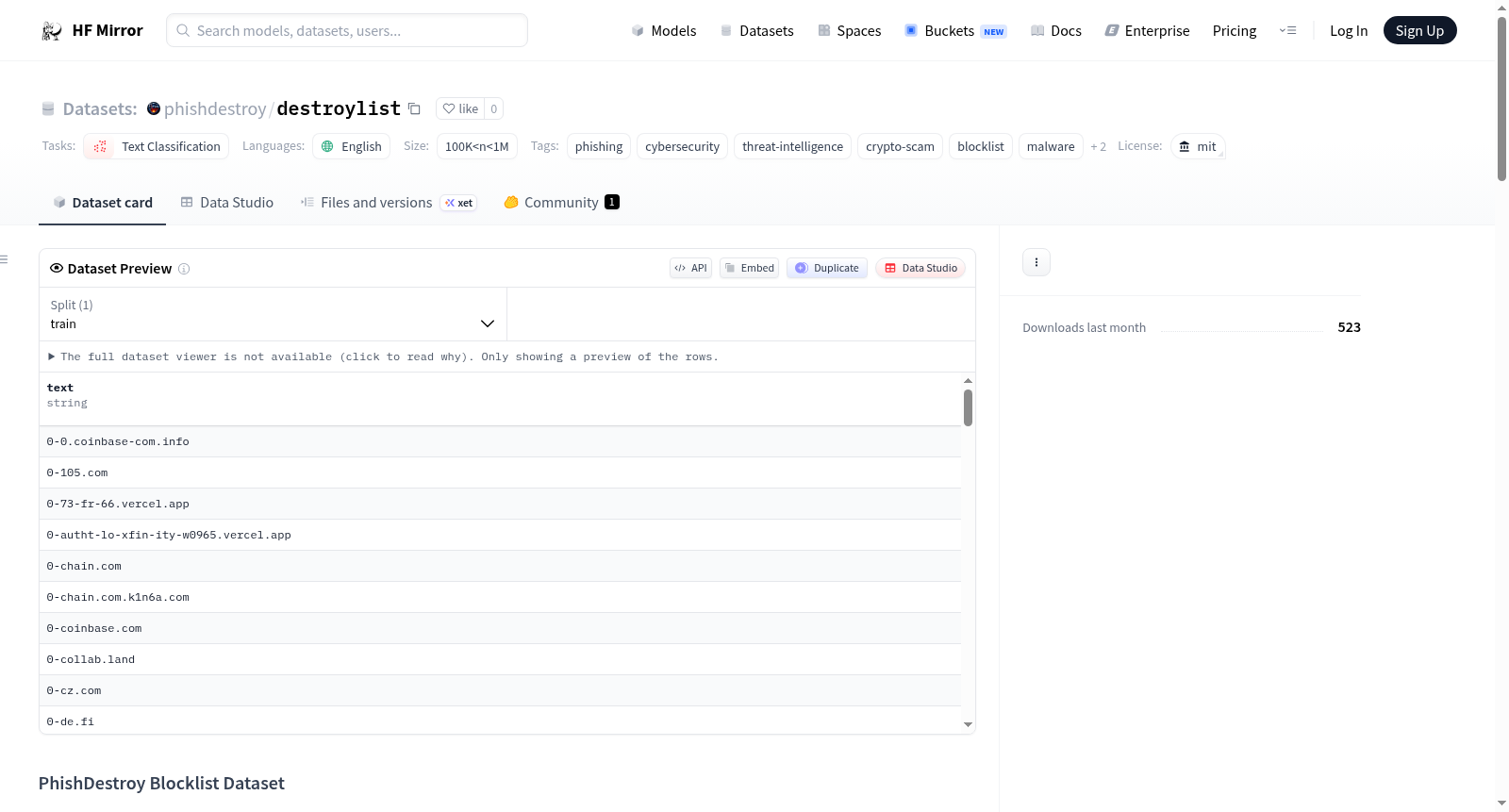The height and width of the screenshot is (812, 1509).
Task: Click the table scroll down arrow
Action: [968, 724]
